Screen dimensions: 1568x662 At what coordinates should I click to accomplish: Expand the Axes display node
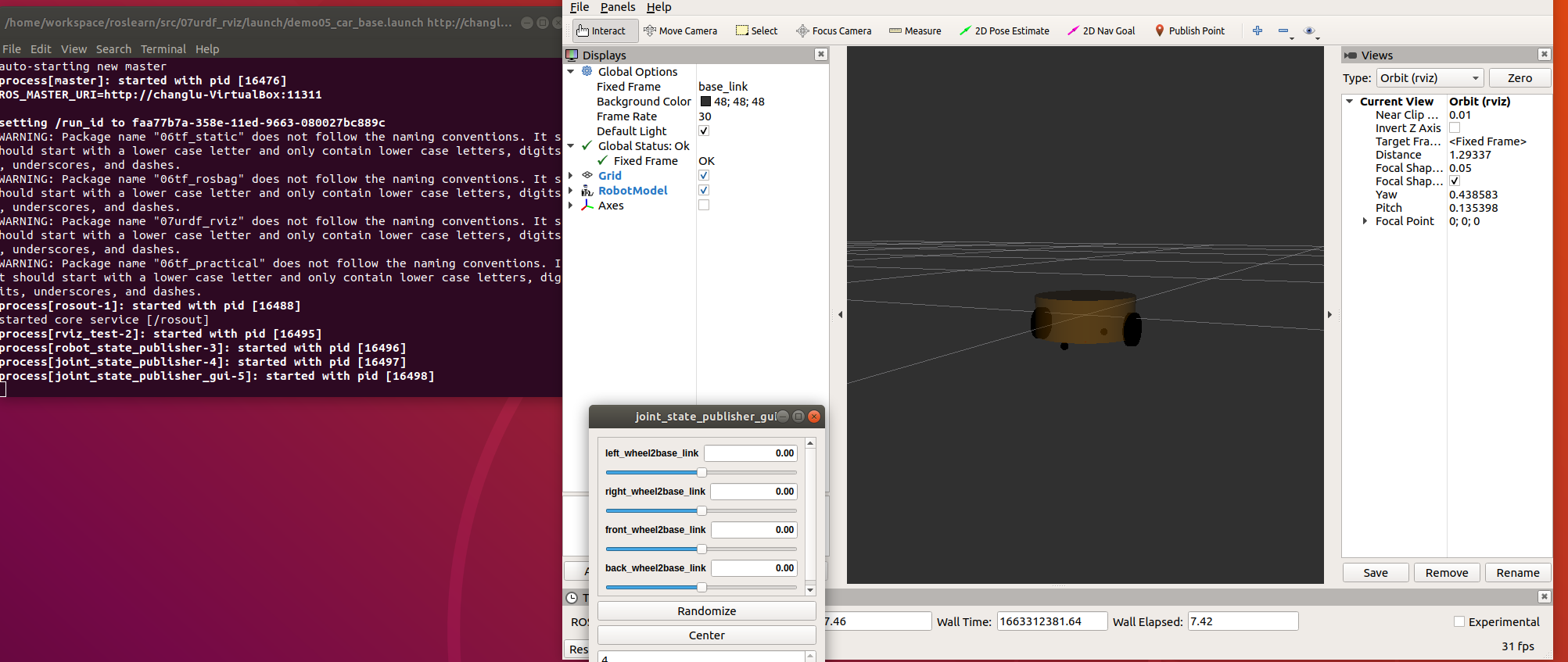tap(571, 206)
